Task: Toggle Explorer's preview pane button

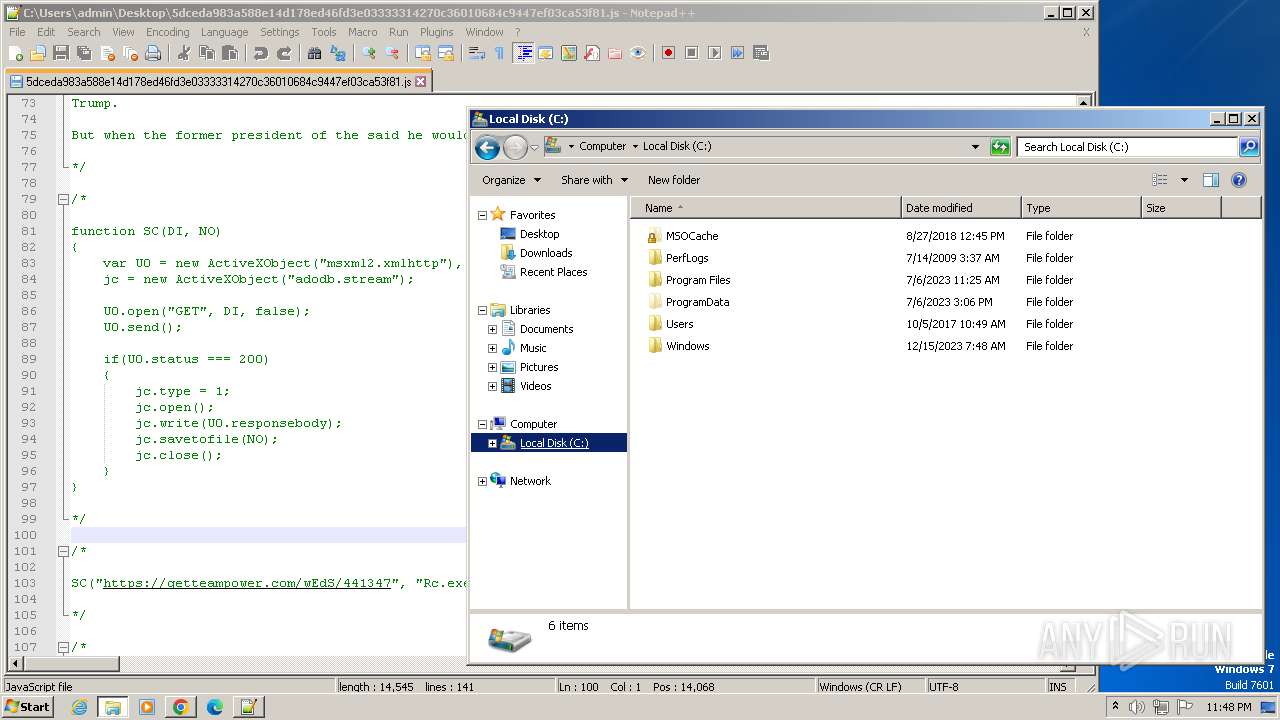Action: click(x=1210, y=180)
